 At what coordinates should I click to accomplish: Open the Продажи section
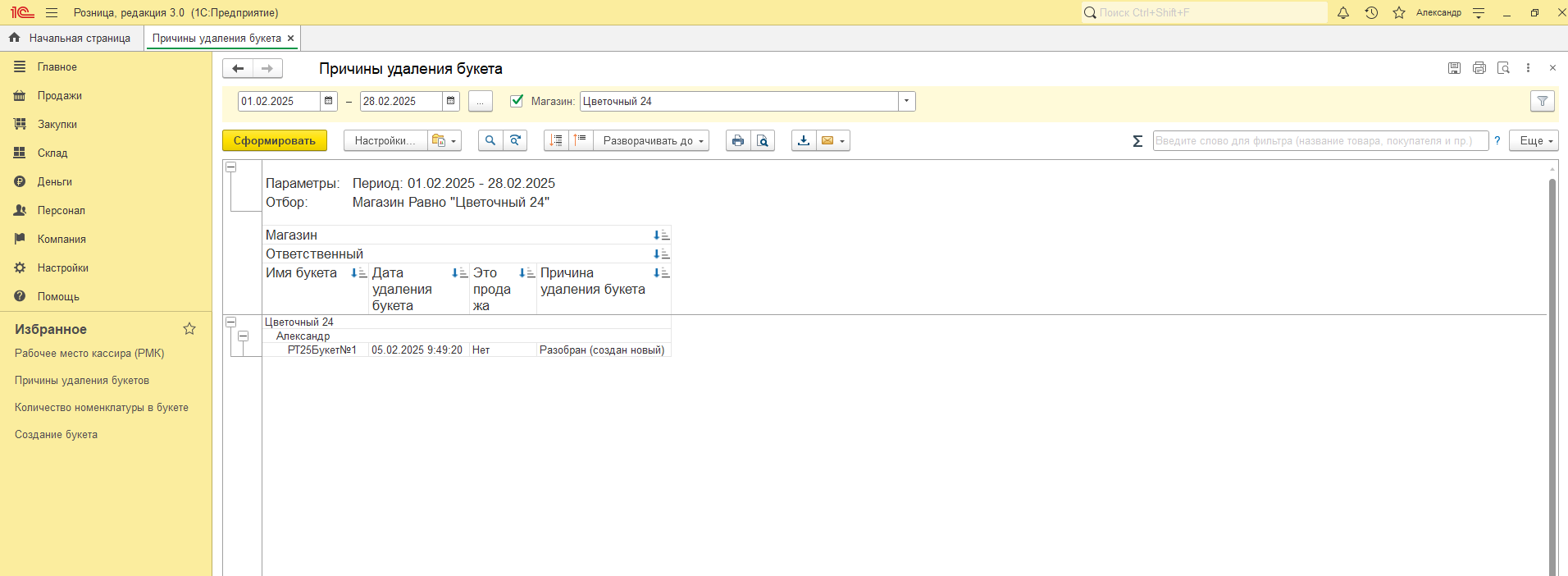(59, 96)
